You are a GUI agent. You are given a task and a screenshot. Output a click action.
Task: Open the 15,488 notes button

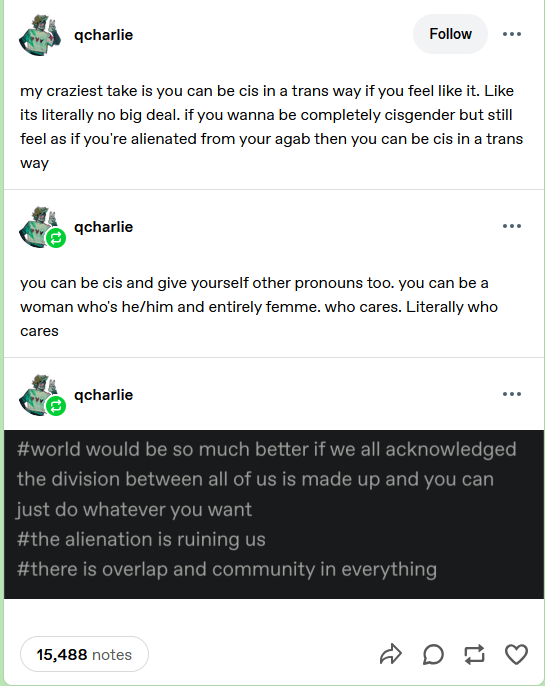(x=84, y=654)
